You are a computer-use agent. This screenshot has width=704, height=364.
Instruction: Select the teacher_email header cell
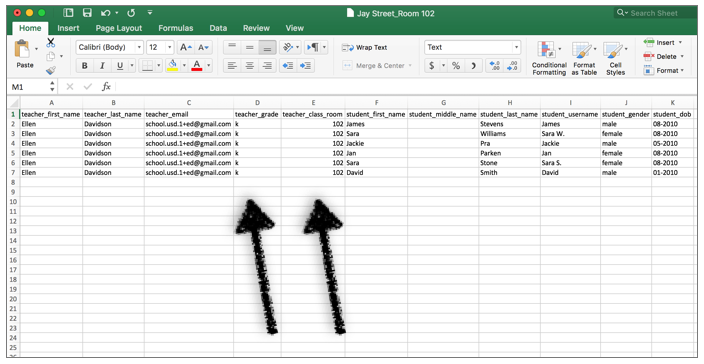click(189, 114)
